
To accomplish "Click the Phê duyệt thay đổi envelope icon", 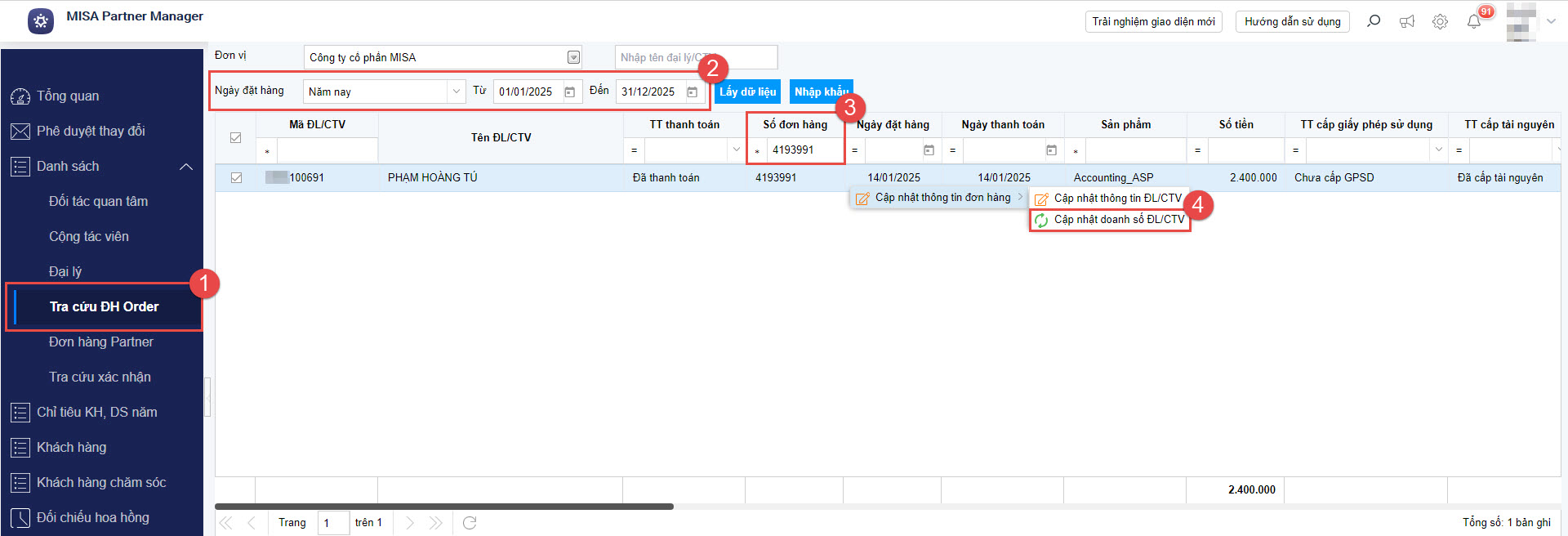I will [20, 132].
